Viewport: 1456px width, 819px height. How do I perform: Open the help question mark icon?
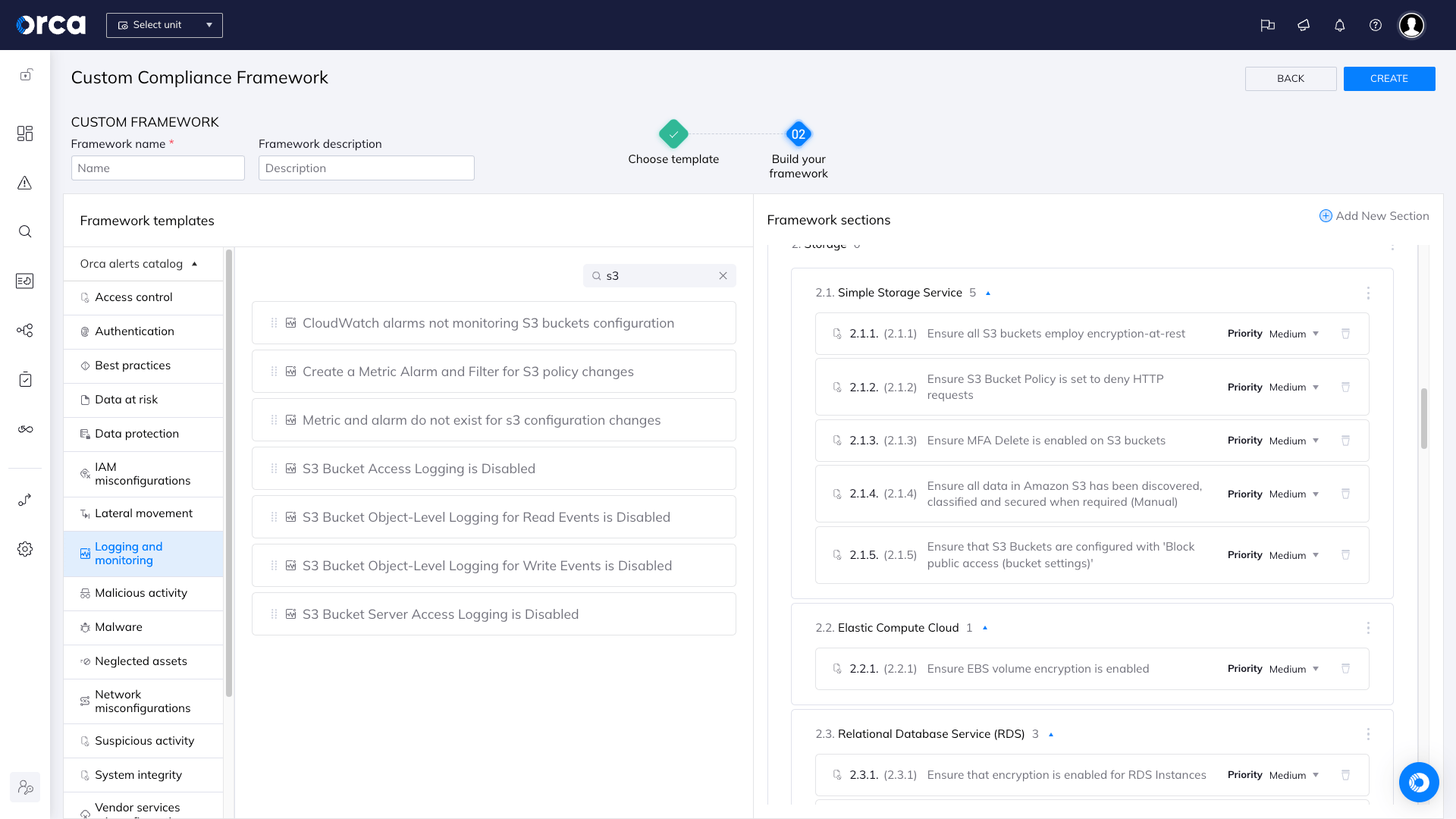[1376, 25]
